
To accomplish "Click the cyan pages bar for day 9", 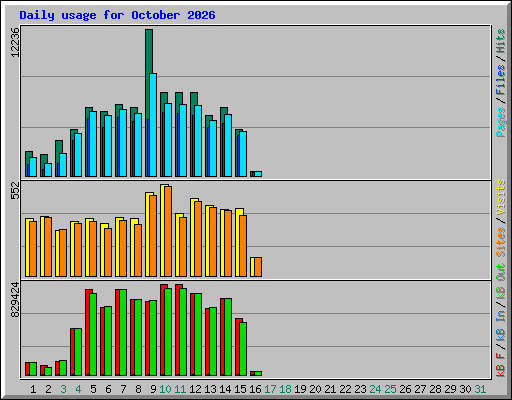I will (153, 125).
